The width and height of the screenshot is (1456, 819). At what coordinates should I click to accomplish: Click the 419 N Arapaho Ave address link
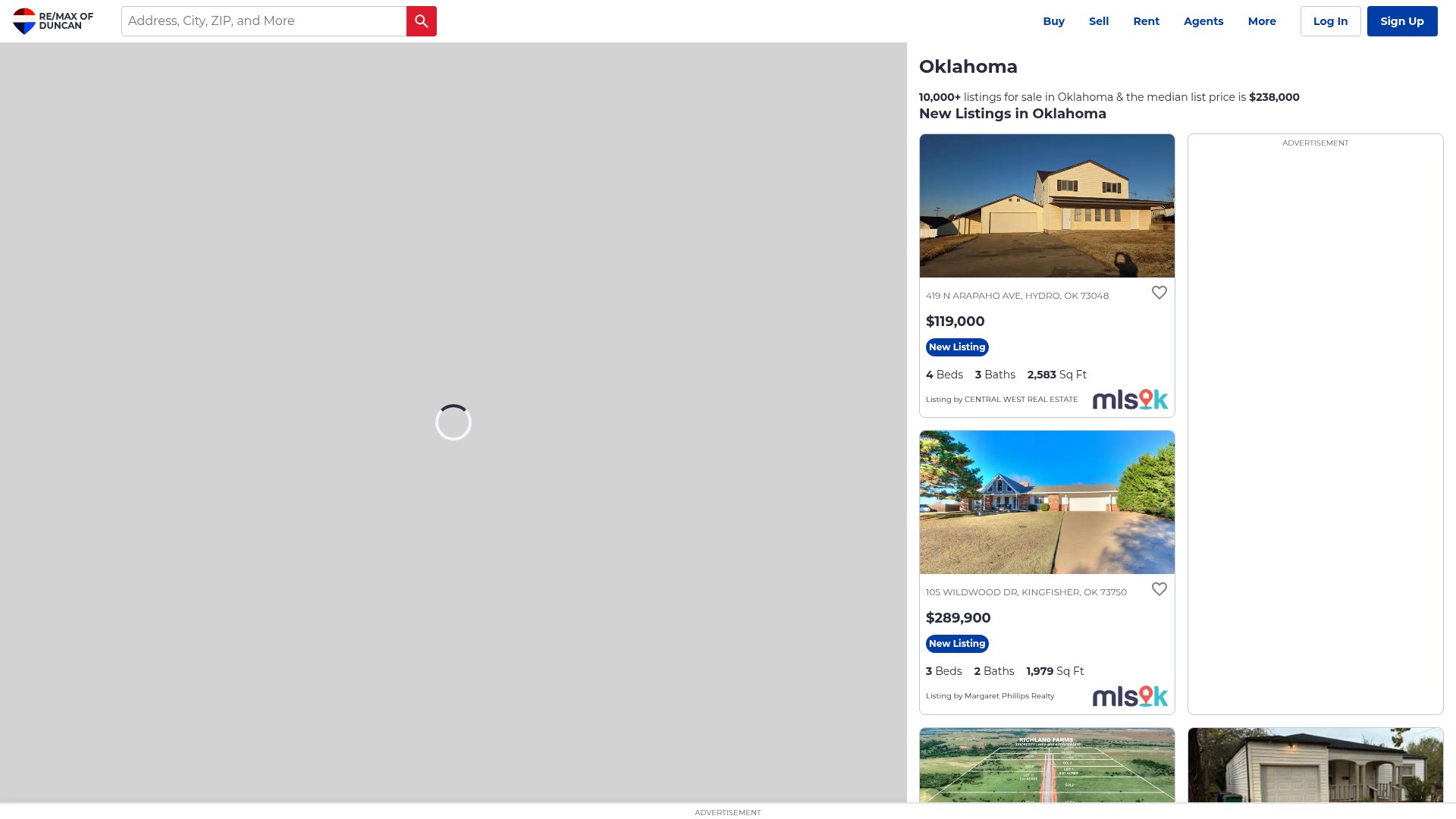[x=1017, y=296]
